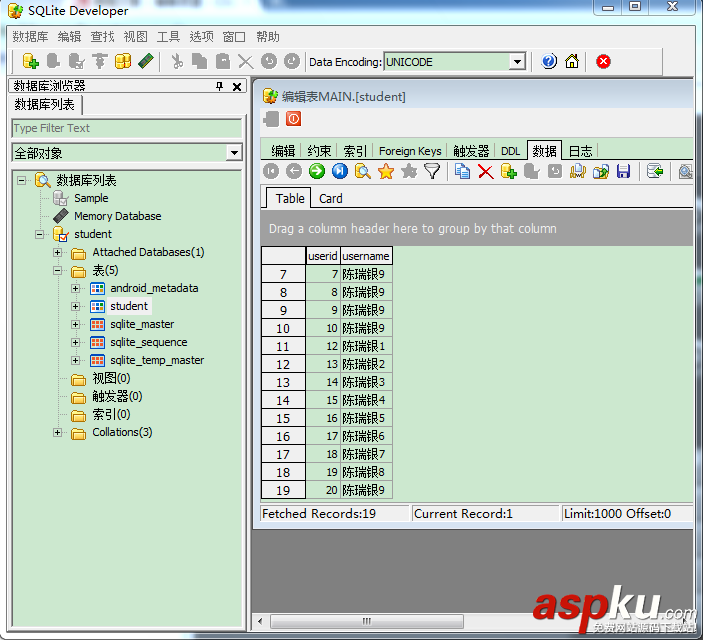
Task: Select sqlite_temp_master in tree
Action: (x=157, y=360)
